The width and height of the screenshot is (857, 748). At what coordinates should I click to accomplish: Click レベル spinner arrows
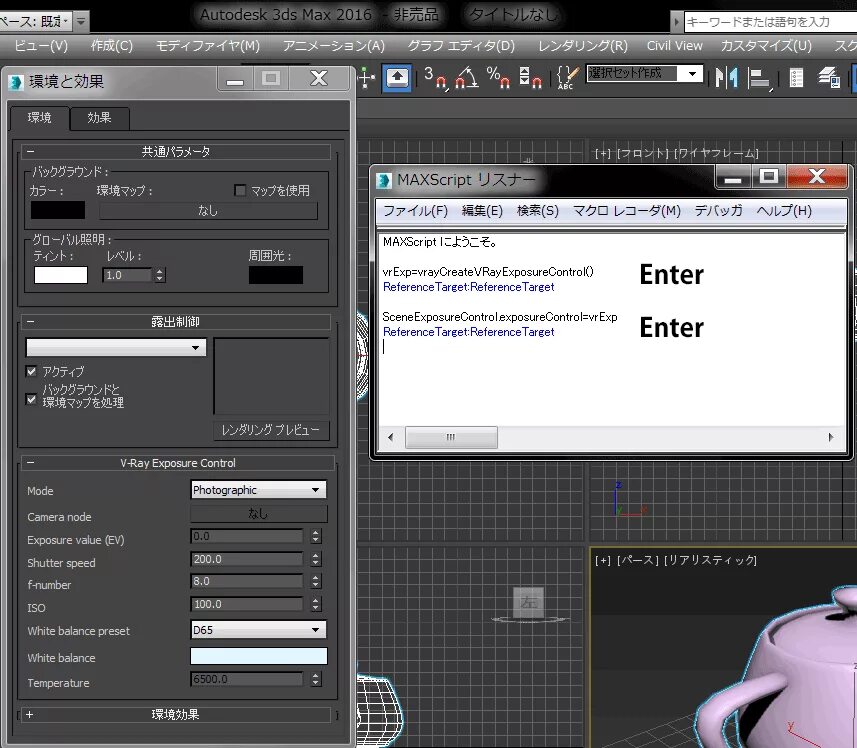pos(160,275)
